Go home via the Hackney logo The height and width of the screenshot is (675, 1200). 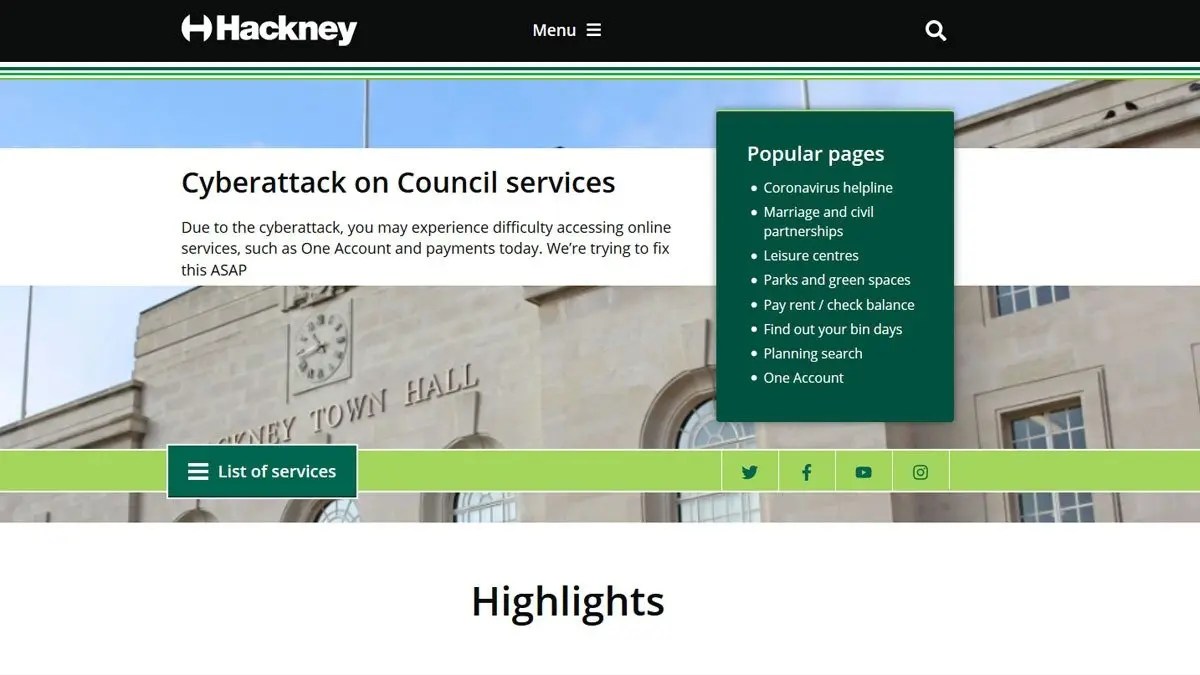pyautogui.click(x=269, y=29)
